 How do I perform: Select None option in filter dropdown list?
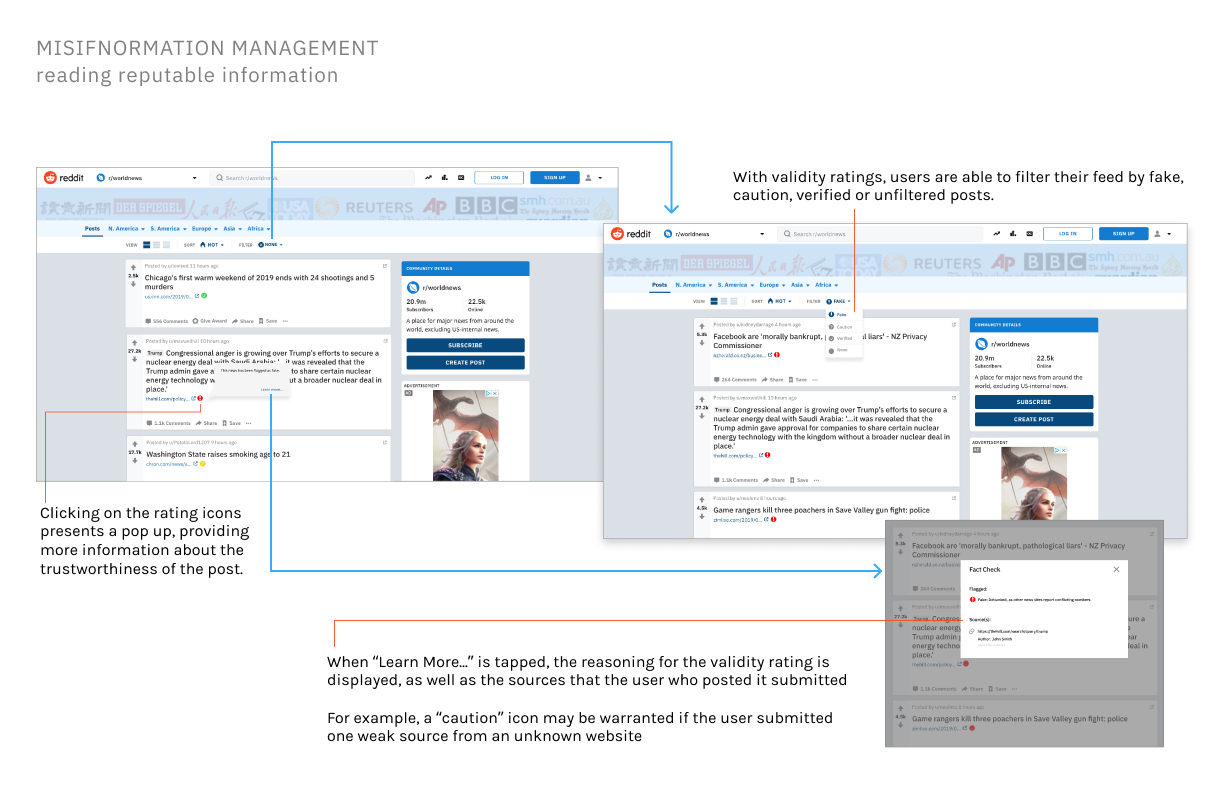click(x=842, y=351)
